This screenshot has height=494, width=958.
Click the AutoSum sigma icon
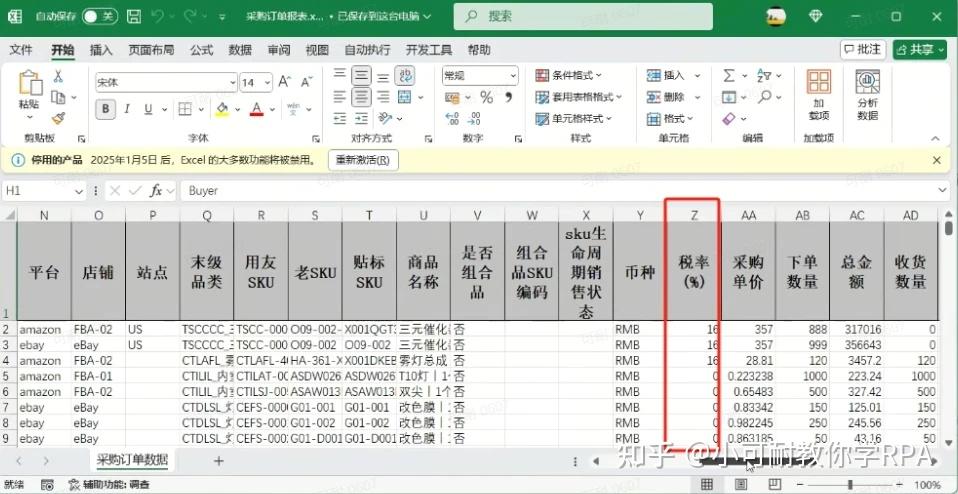click(729, 76)
